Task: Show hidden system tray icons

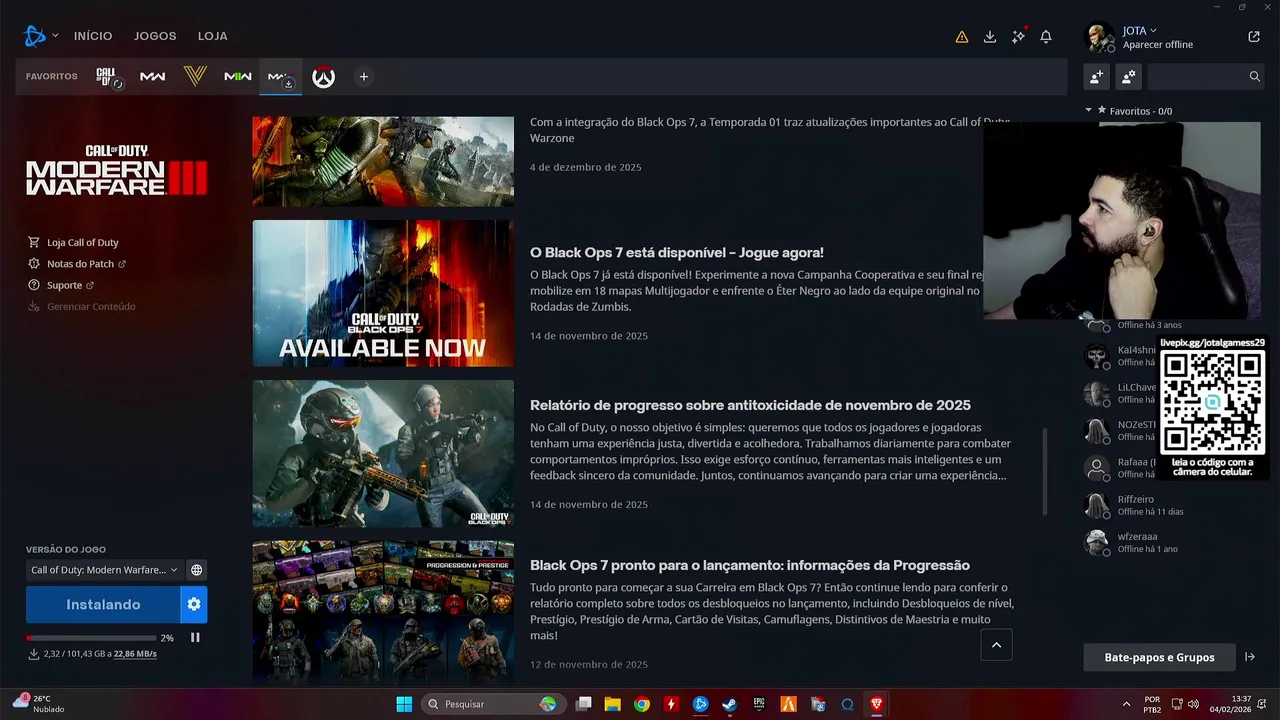Action: pyautogui.click(x=1127, y=704)
